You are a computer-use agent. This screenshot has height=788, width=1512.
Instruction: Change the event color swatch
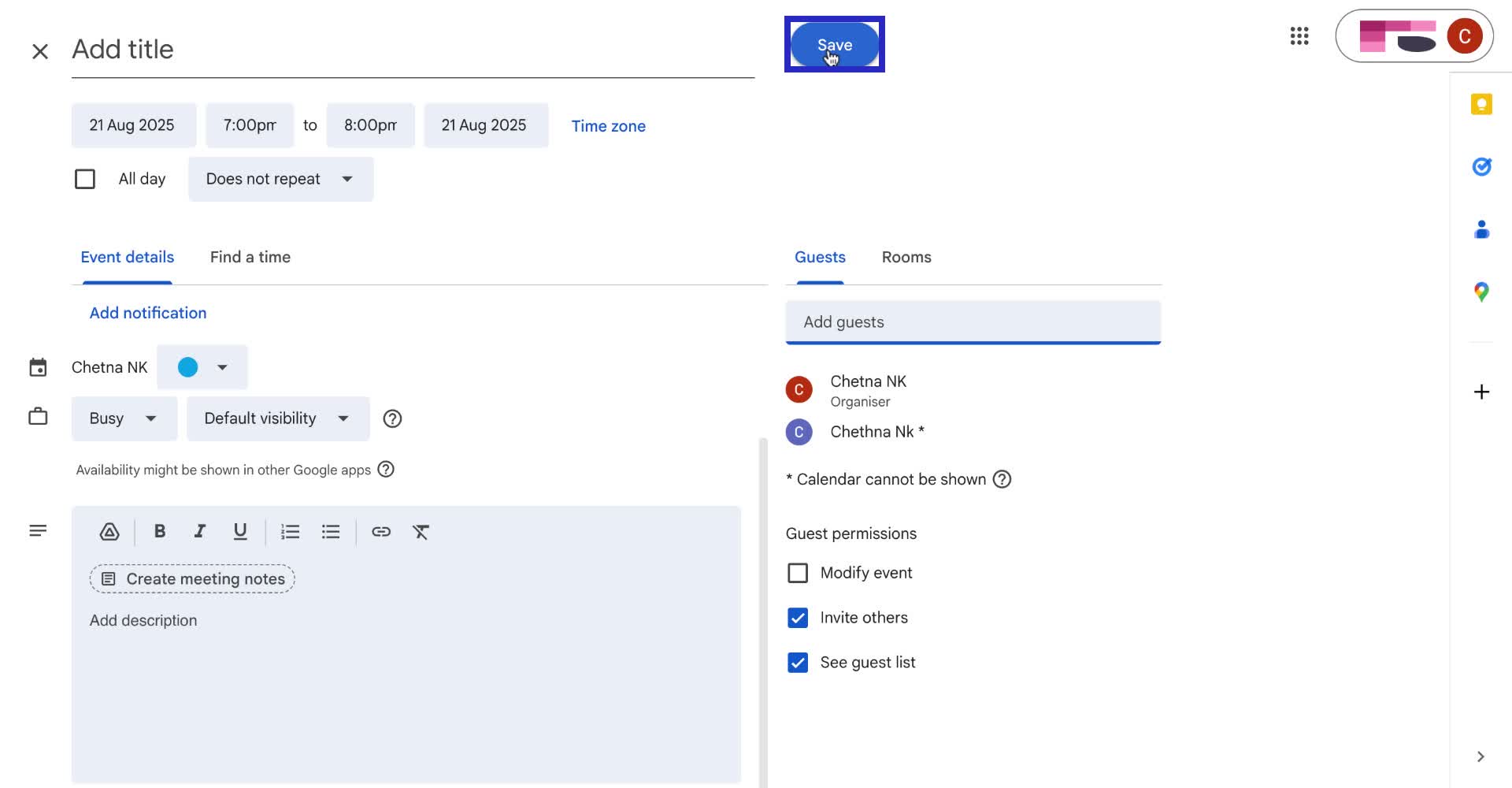pos(202,367)
